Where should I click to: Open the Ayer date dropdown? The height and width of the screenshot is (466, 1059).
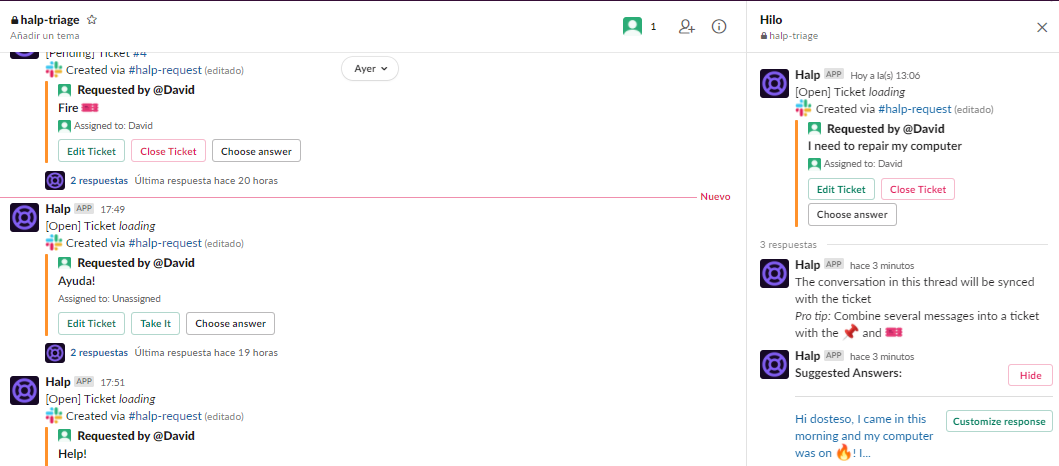pyautogui.click(x=370, y=68)
